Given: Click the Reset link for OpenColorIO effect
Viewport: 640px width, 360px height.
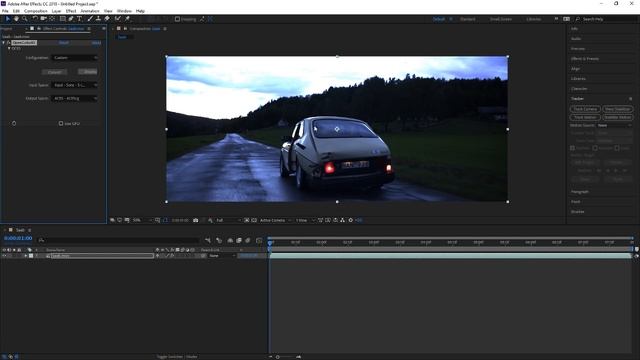Looking at the screenshot, I should point(64,42).
